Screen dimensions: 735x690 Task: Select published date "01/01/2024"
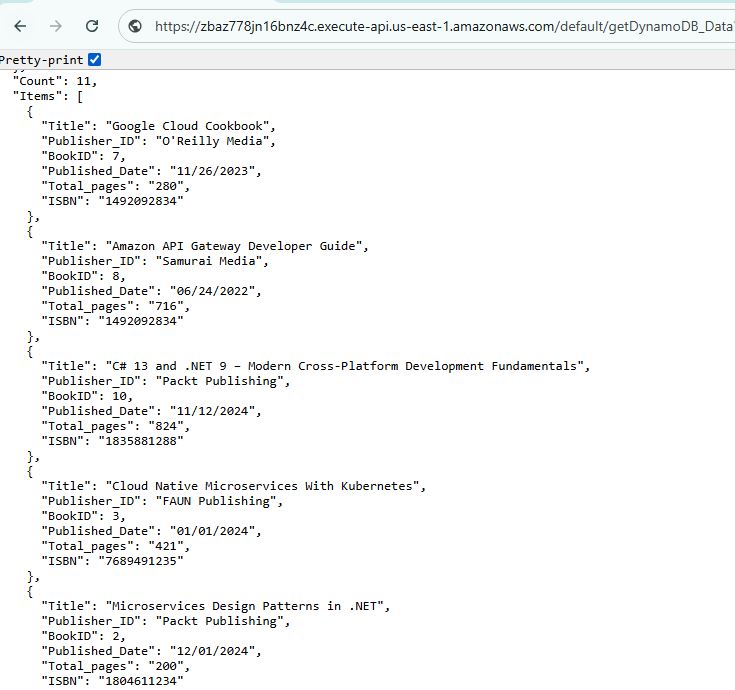pos(212,531)
